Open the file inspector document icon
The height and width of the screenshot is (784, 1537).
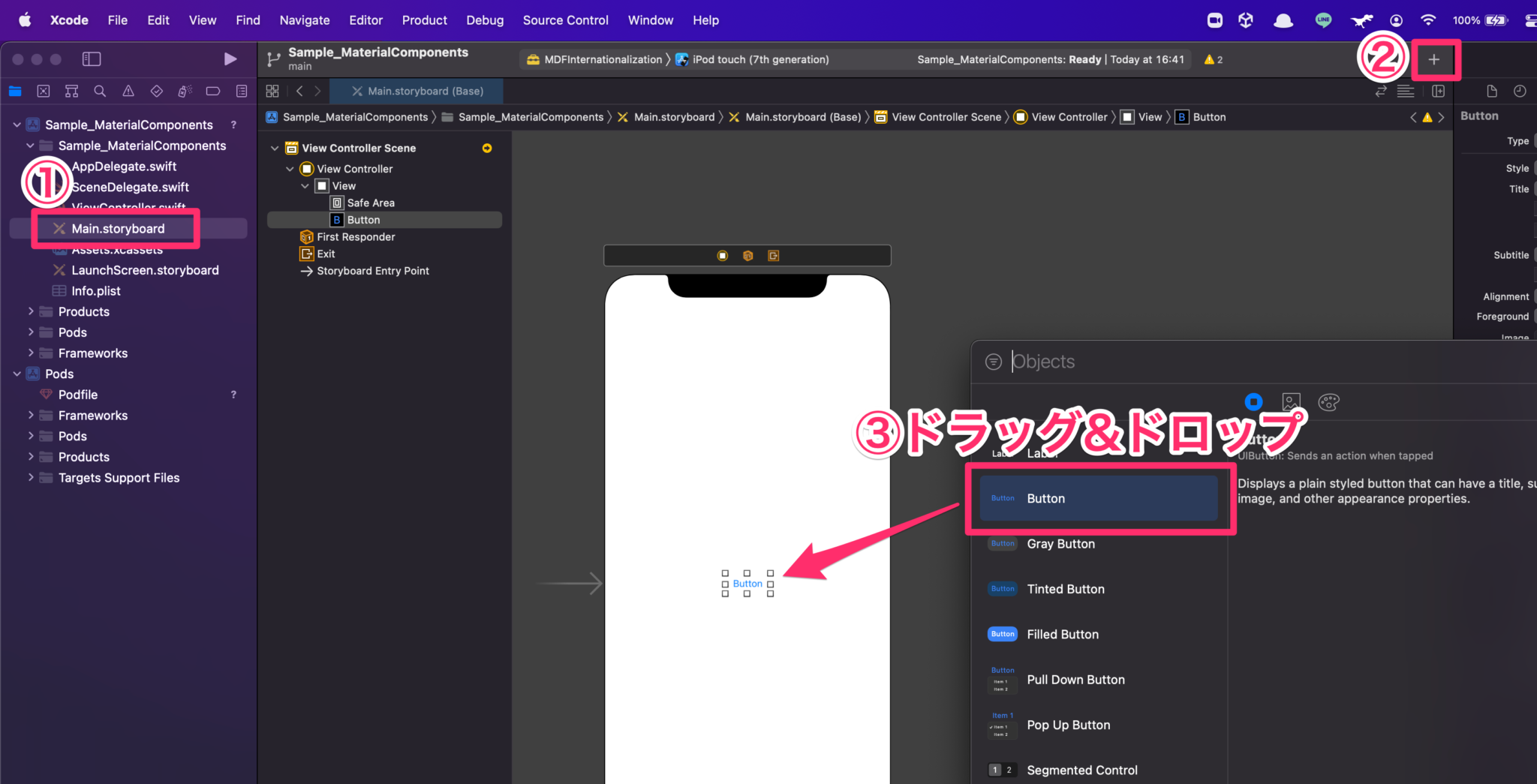coord(1491,91)
